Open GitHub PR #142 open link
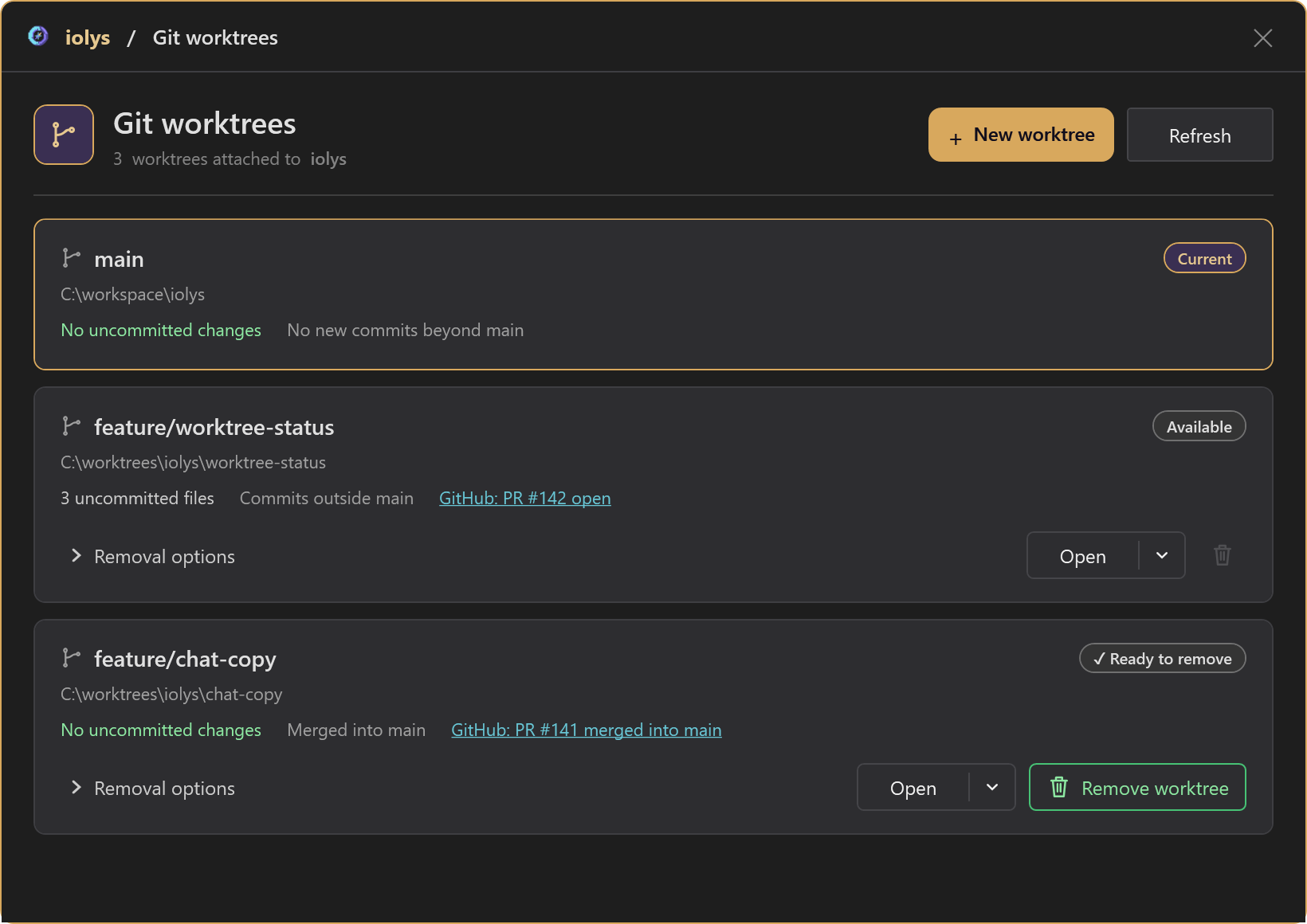This screenshot has height=924, width=1307. point(525,498)
